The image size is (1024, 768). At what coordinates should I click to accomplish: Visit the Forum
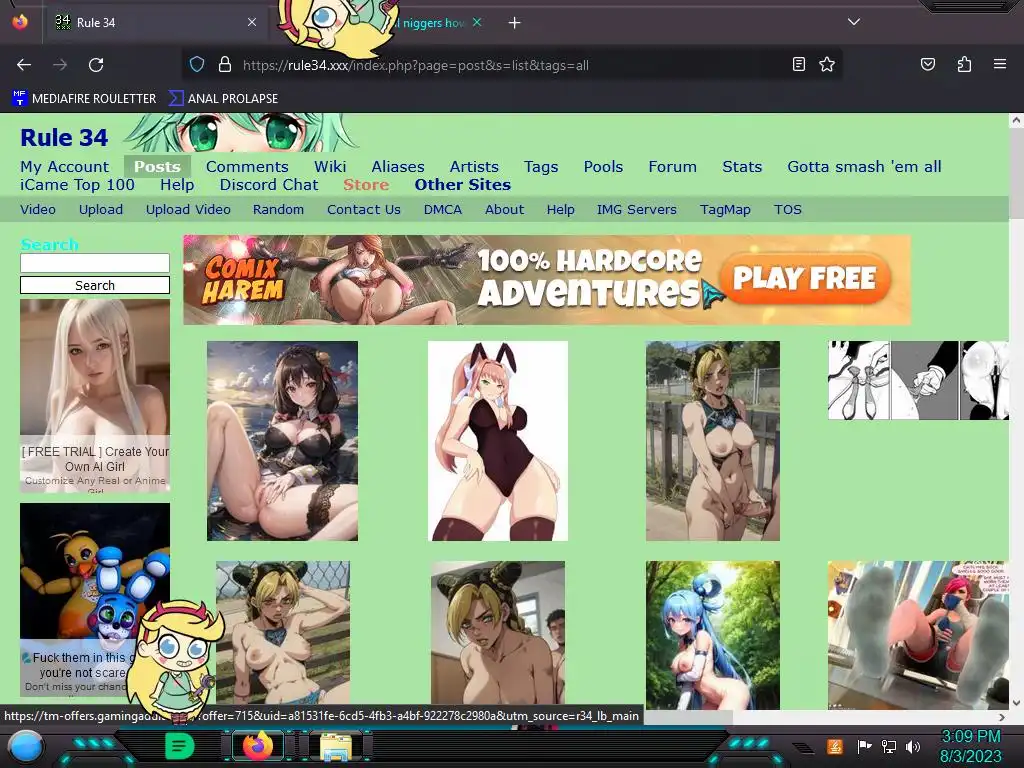point(673,167)
